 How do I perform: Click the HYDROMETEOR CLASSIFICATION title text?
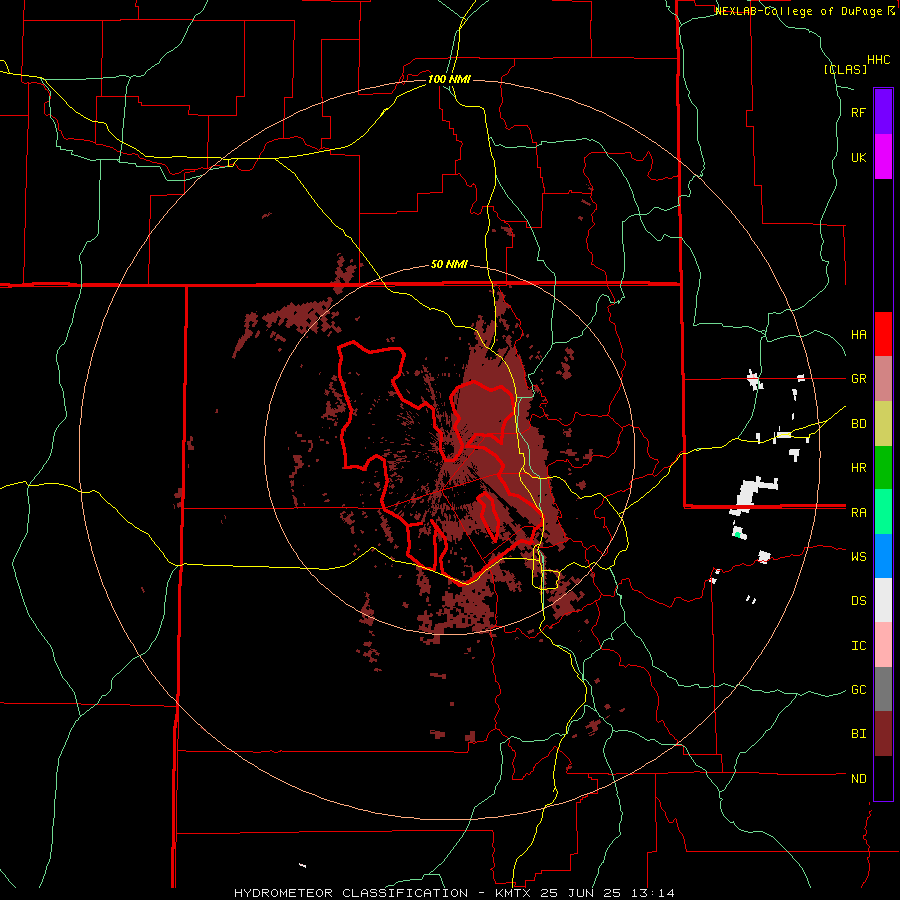click(351, 893)
